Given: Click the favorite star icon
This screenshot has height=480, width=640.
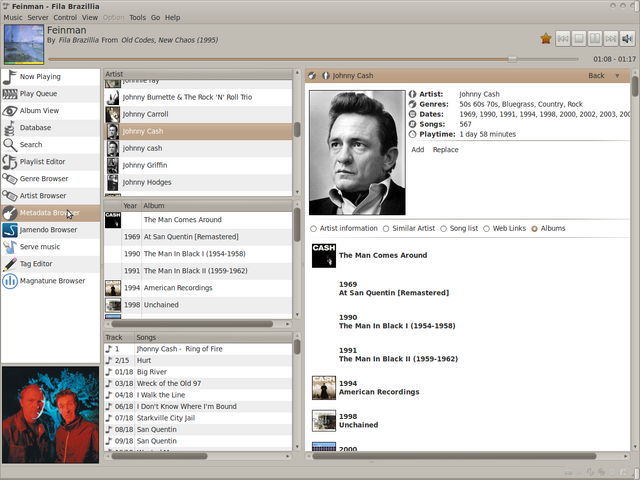Looking at the screenshot, I should [546, 39].
